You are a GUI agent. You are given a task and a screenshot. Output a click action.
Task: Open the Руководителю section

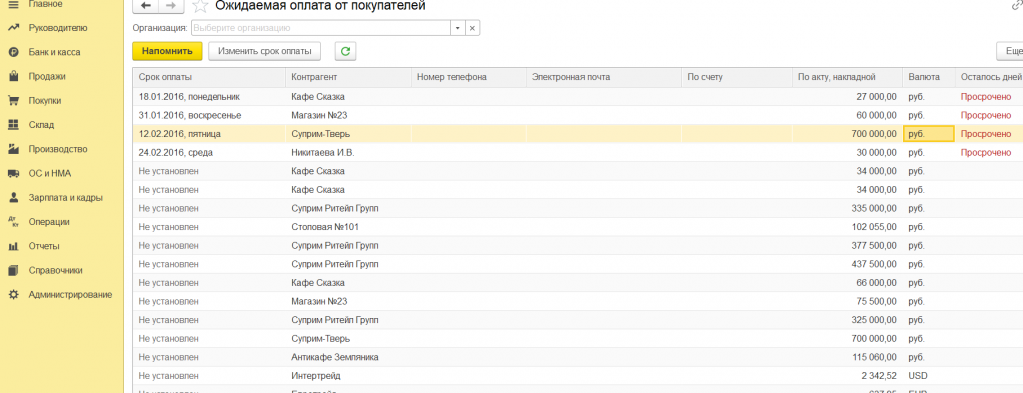coord(57,28)
